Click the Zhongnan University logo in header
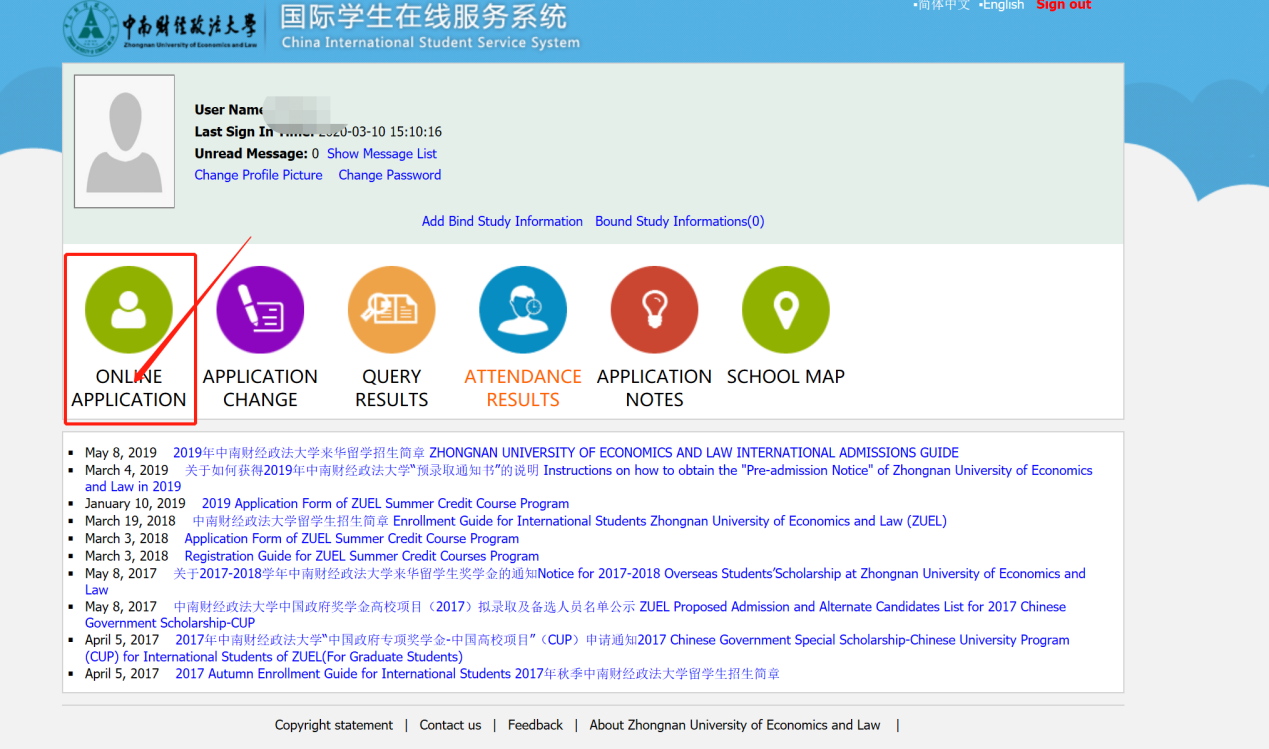The width and height of the screenshot is (1269, 749). click(x=160, y=28)
